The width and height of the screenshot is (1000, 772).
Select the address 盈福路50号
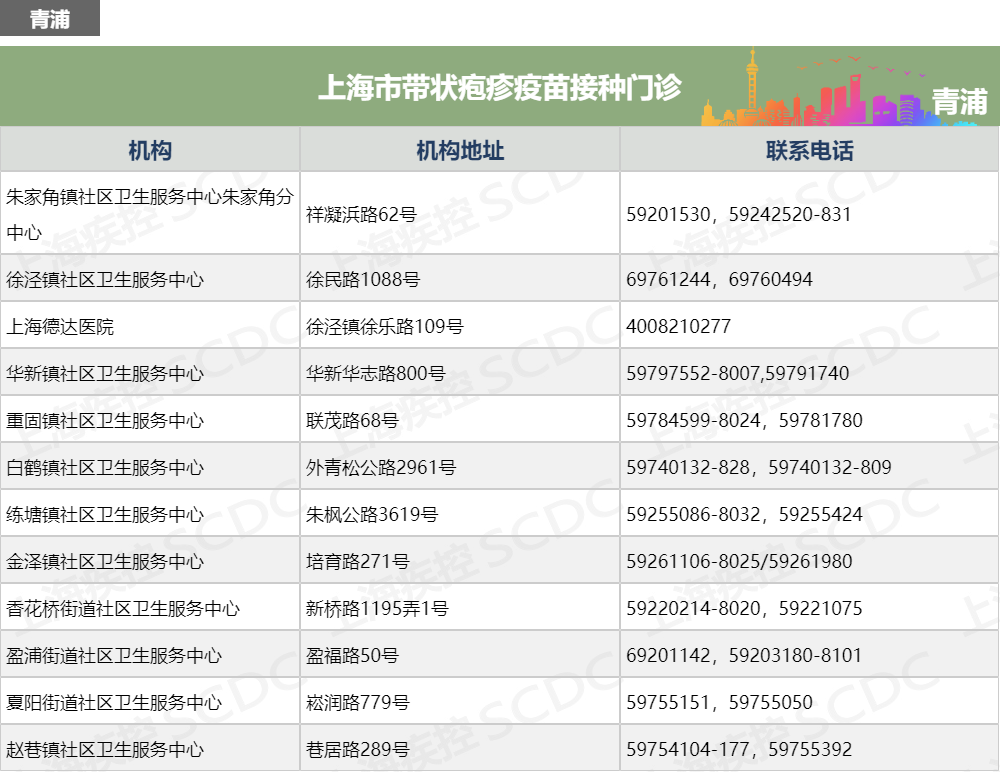352,656
